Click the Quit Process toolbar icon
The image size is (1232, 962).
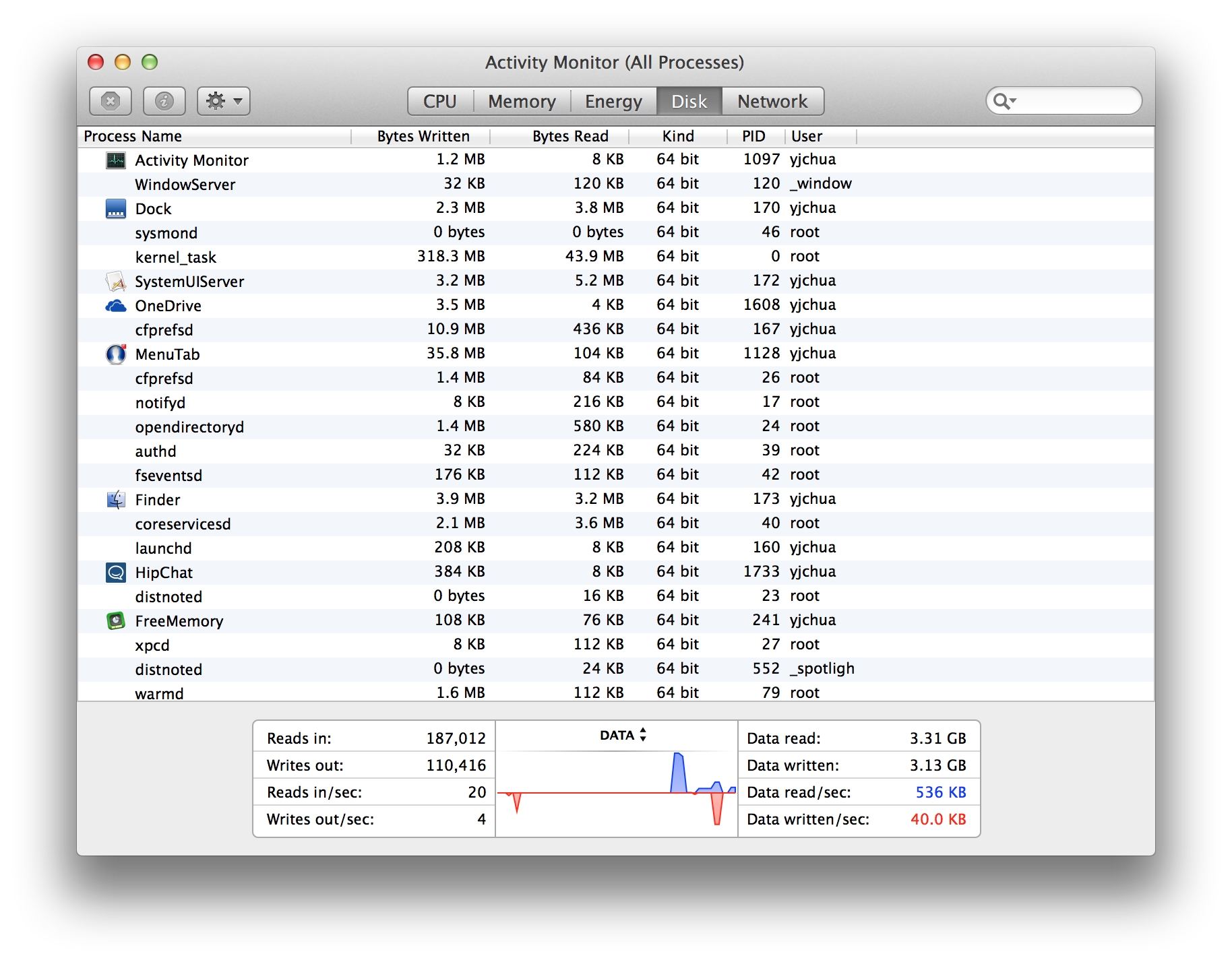[x=111, y=101]
